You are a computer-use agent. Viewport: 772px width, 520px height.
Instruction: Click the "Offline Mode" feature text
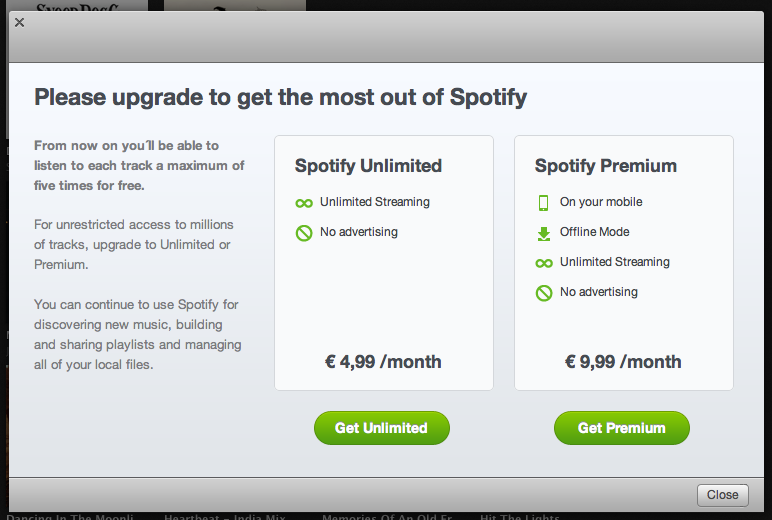pos(594,232)
